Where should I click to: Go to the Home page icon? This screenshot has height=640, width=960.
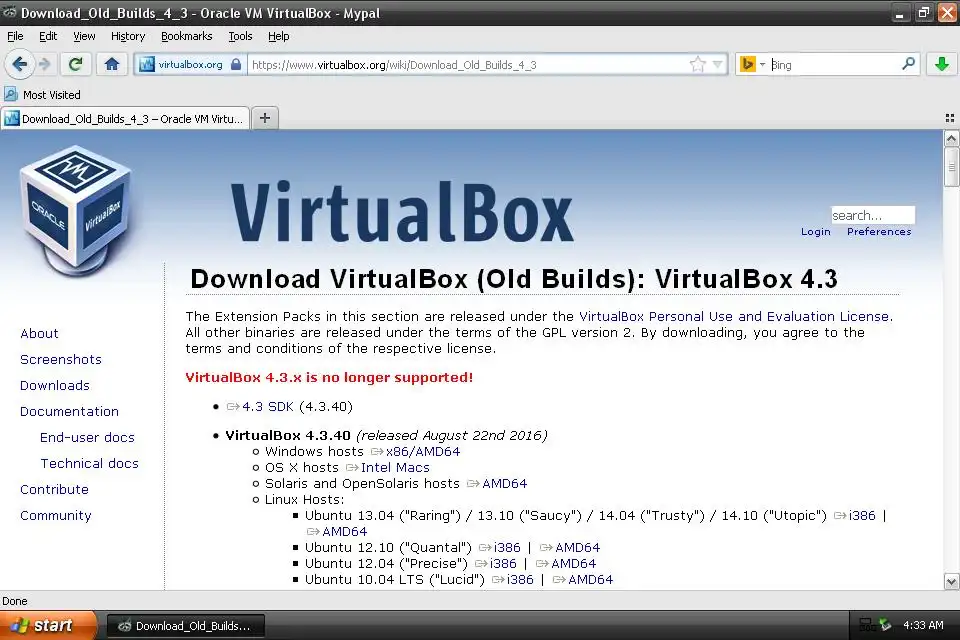(x=111, y=64)
